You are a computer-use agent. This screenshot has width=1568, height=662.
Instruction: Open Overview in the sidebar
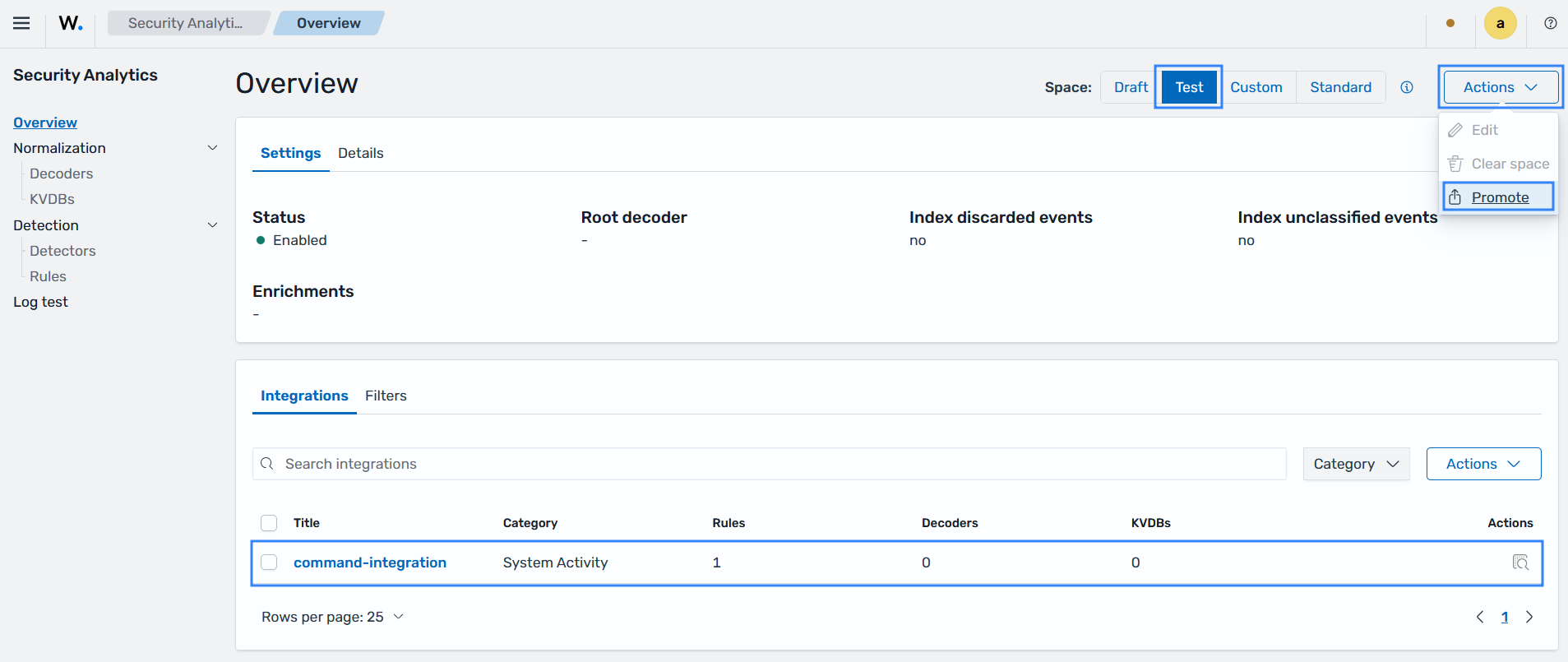pos(45,123)
